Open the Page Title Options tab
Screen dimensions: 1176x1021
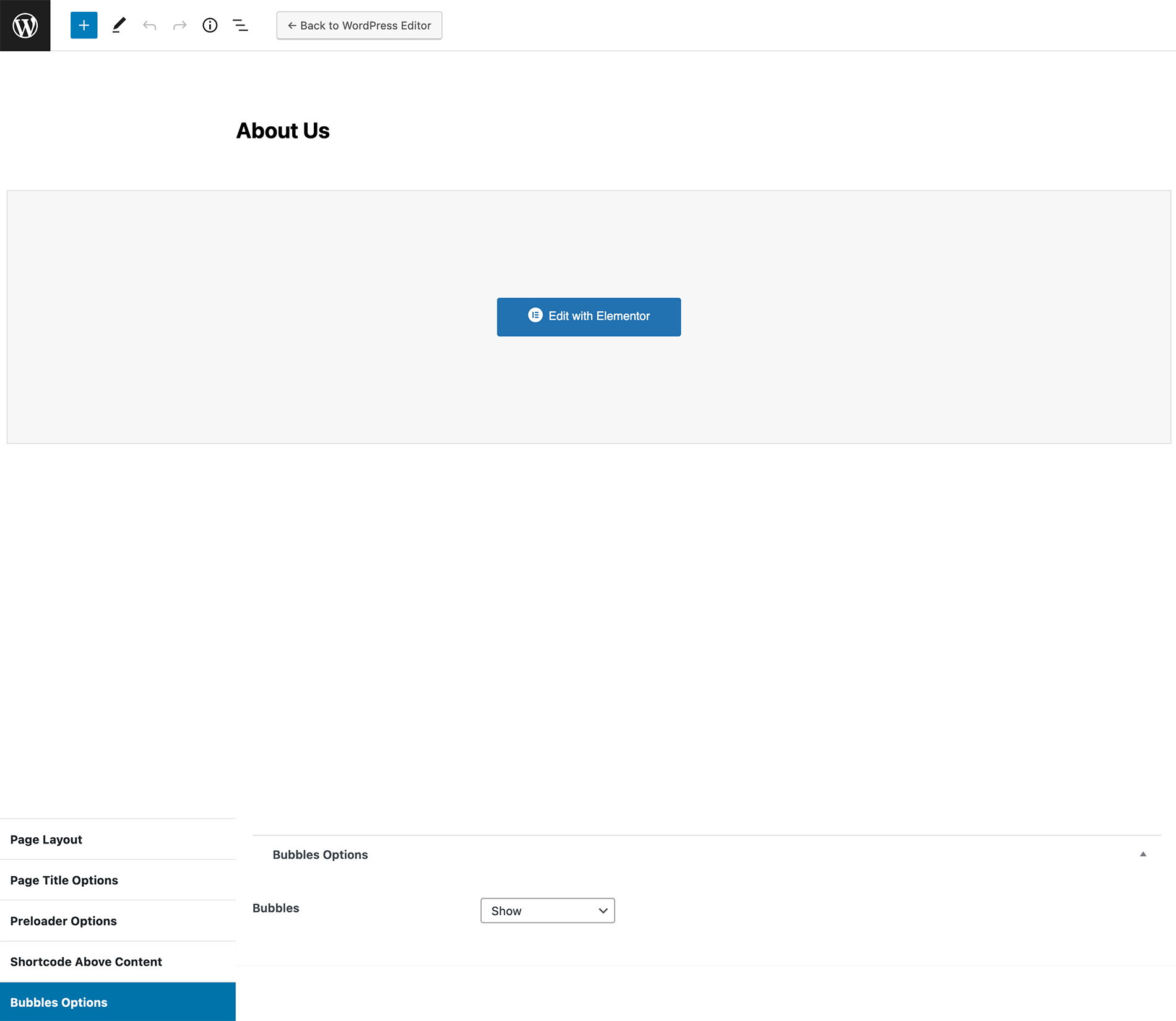point(118,880)
